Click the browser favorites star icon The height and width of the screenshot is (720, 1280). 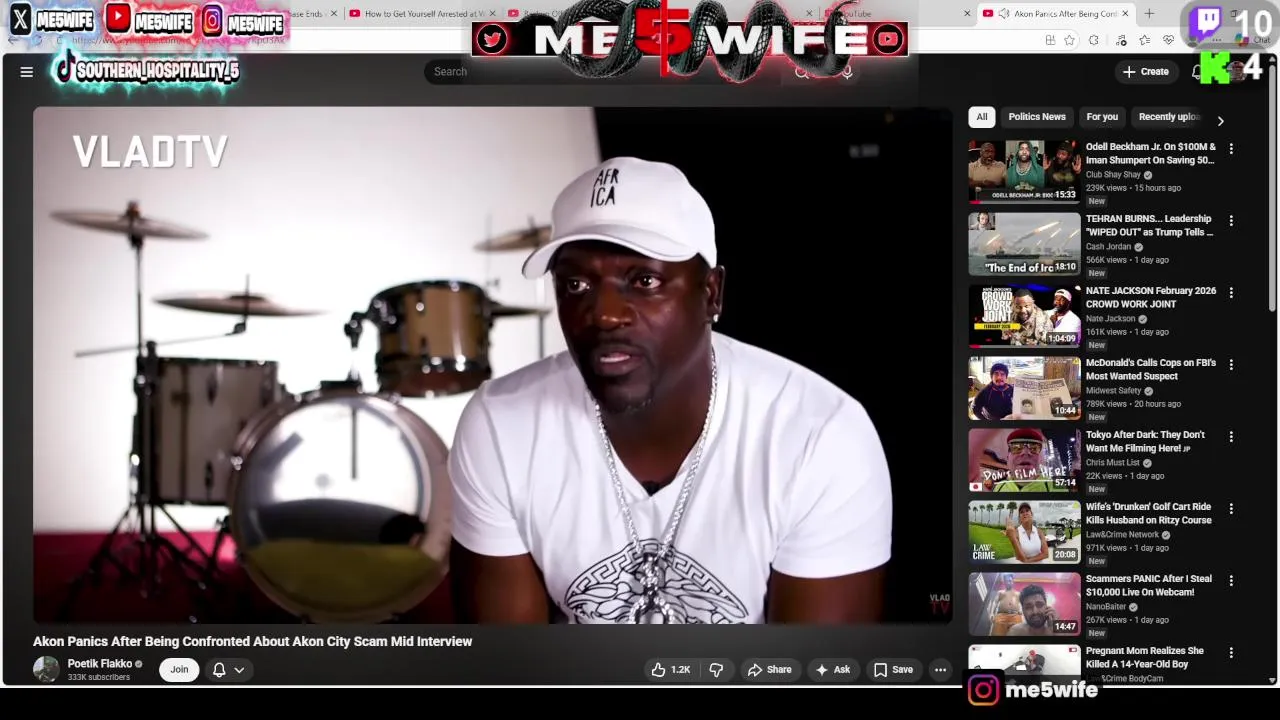1070,40
